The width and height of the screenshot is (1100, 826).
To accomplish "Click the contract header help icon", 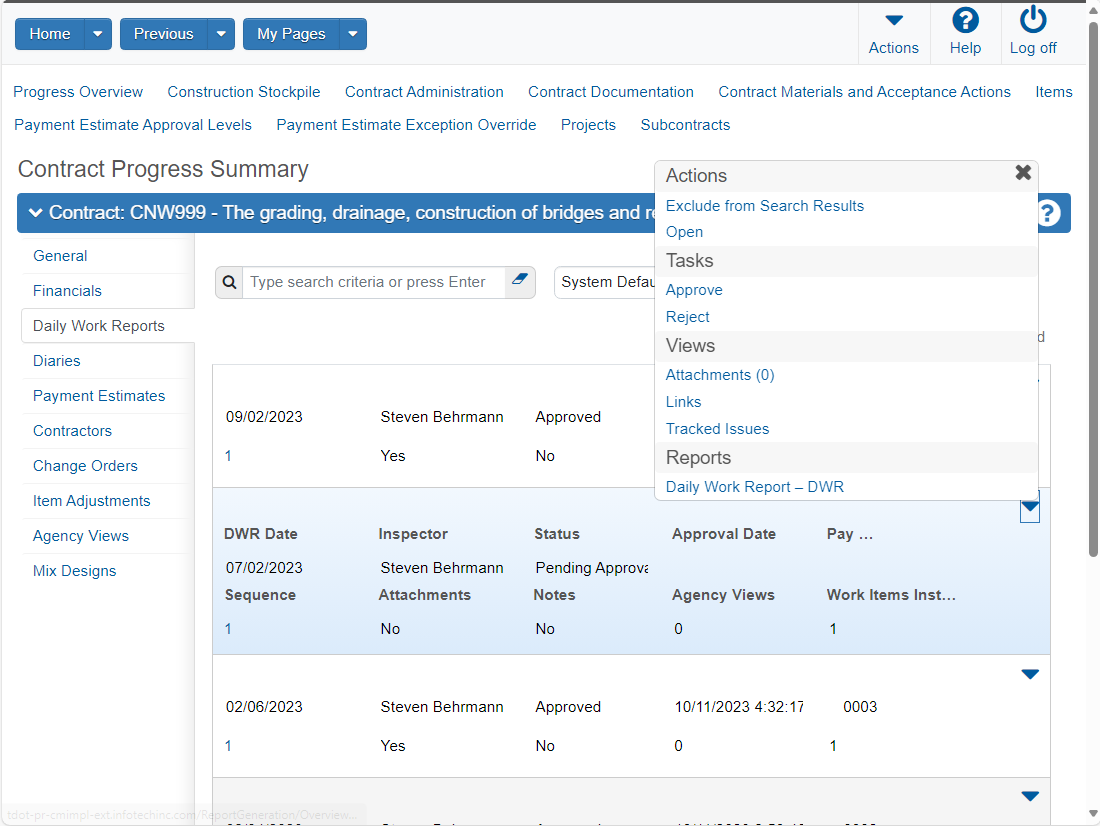I will [x=1047, y=213].
